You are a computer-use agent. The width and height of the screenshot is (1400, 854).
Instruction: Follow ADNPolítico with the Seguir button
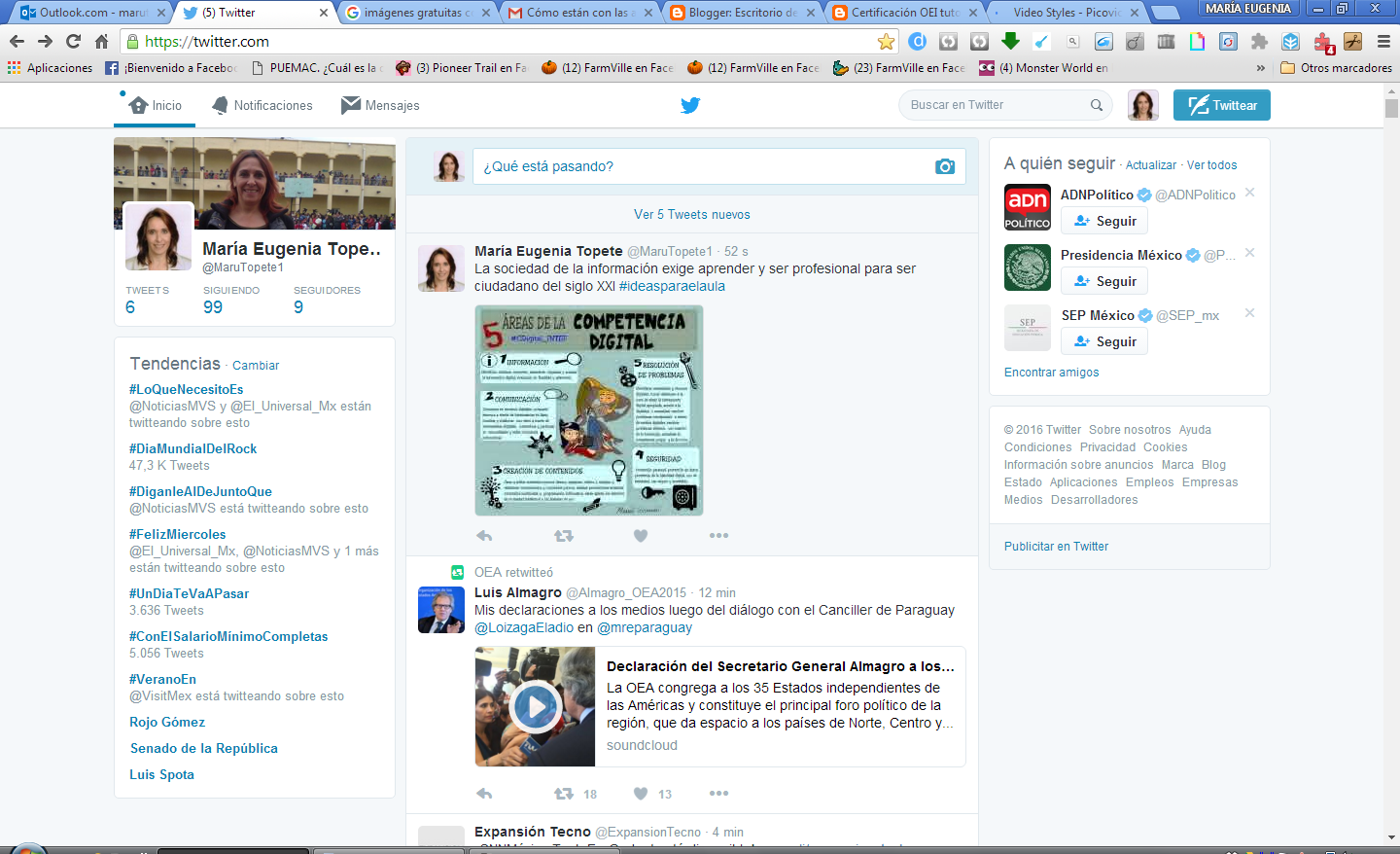coord(1104,221)
